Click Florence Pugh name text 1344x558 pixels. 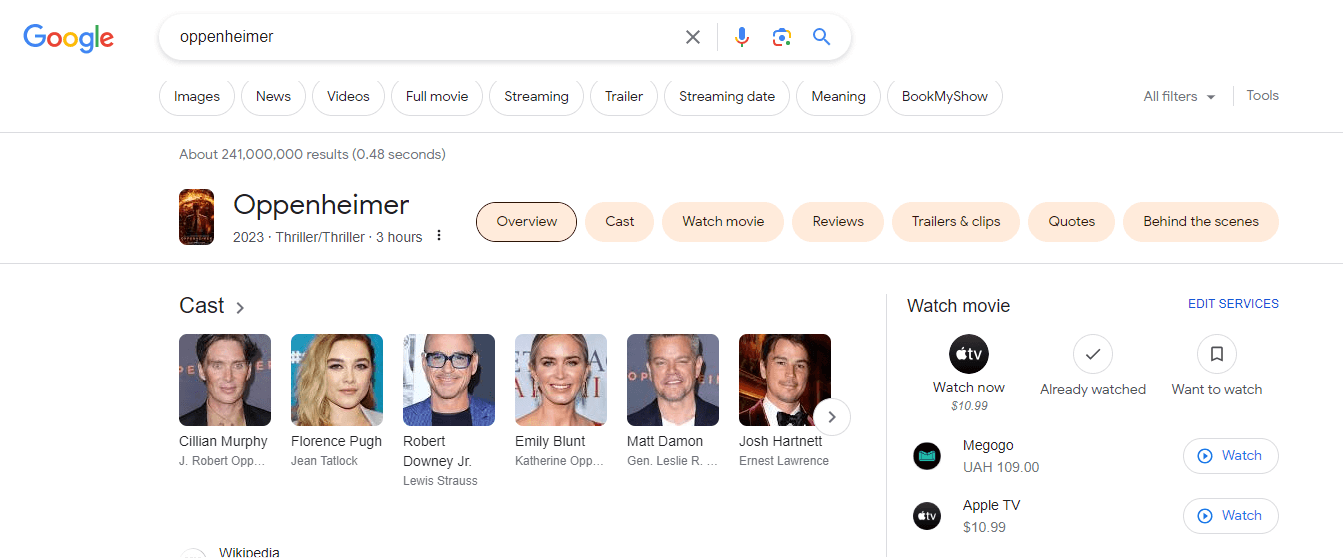[337, 441]
